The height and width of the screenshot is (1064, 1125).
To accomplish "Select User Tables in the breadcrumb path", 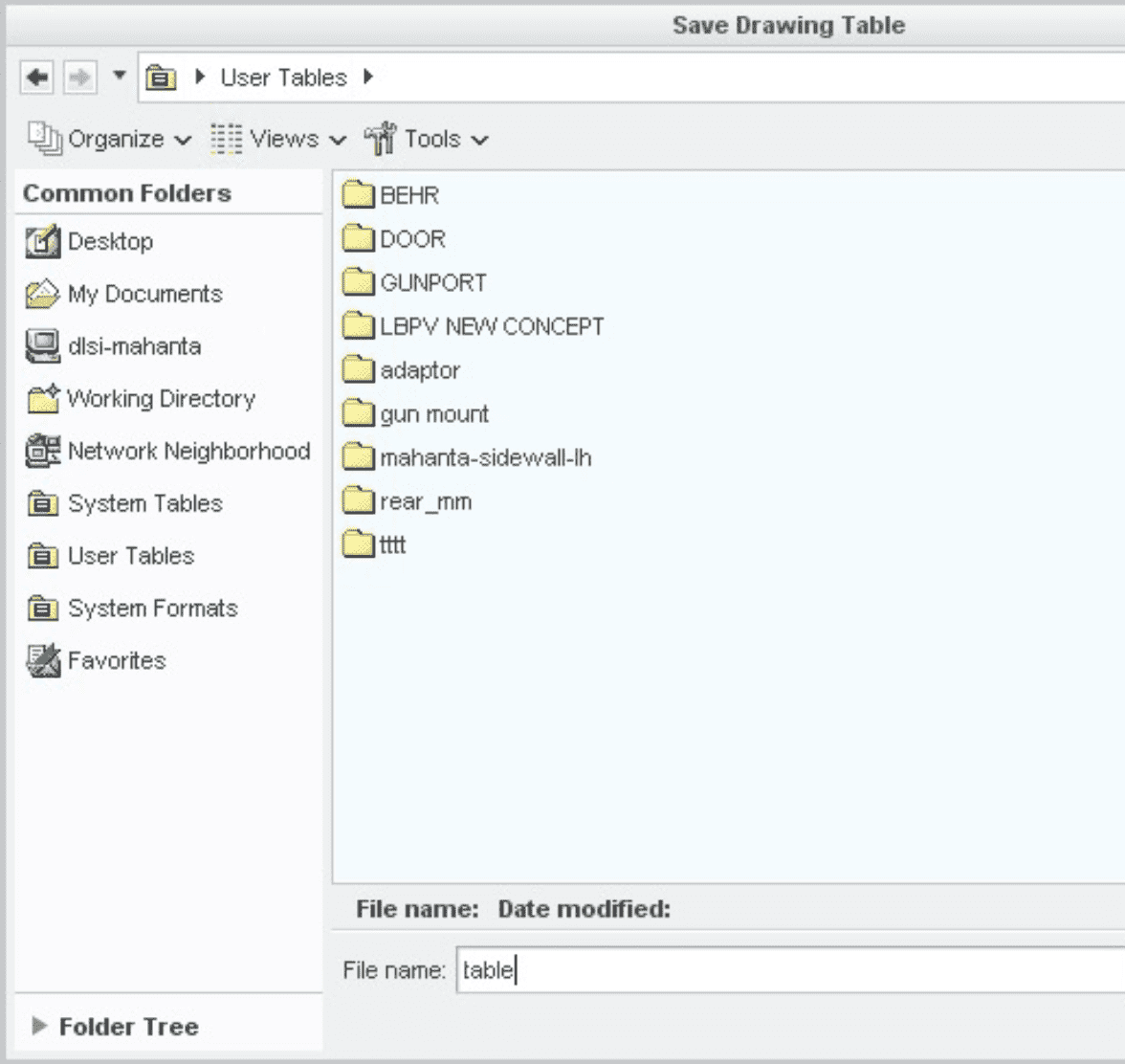I will click(x=283, y=78).
